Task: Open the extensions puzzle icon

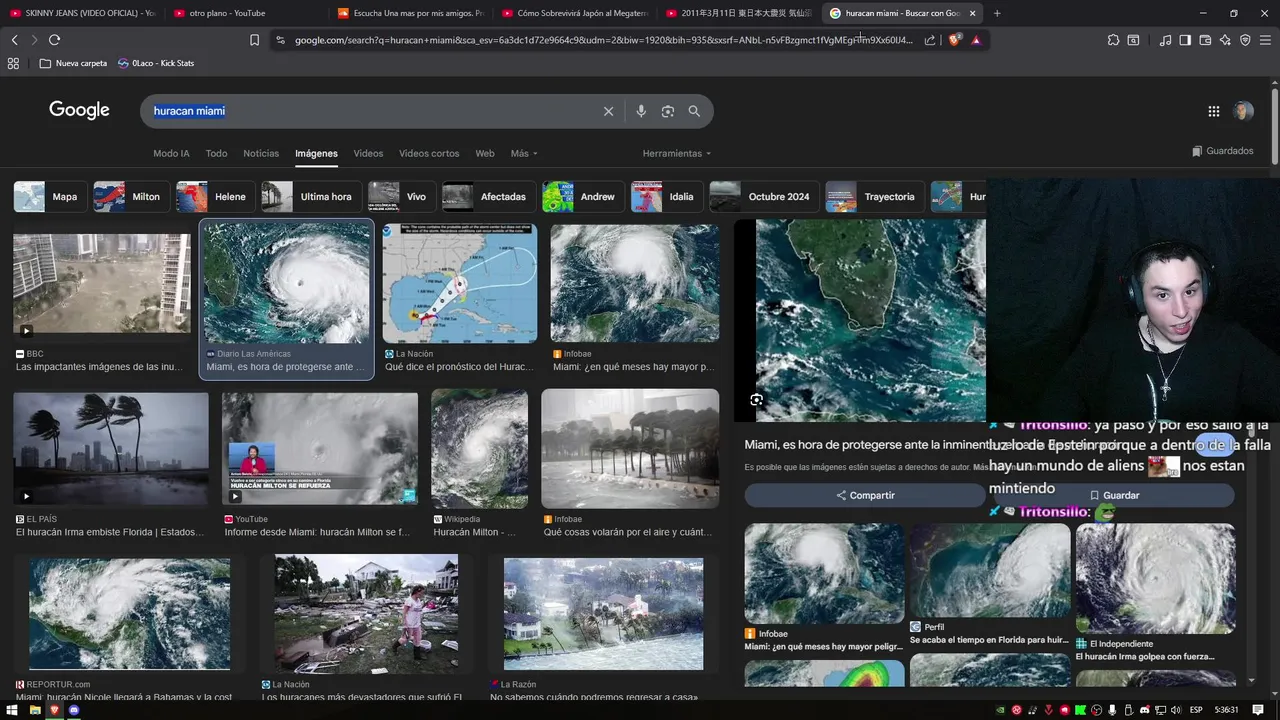Action: [1113, 40]
